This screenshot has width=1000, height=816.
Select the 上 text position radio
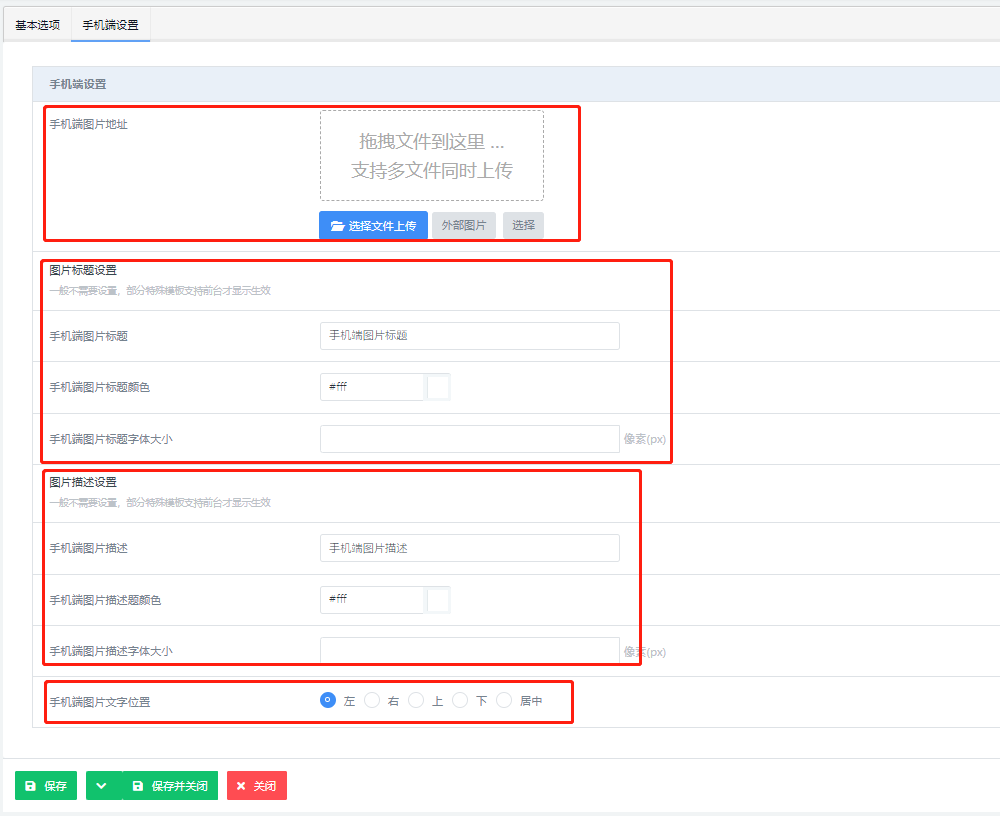pos(416,701)
